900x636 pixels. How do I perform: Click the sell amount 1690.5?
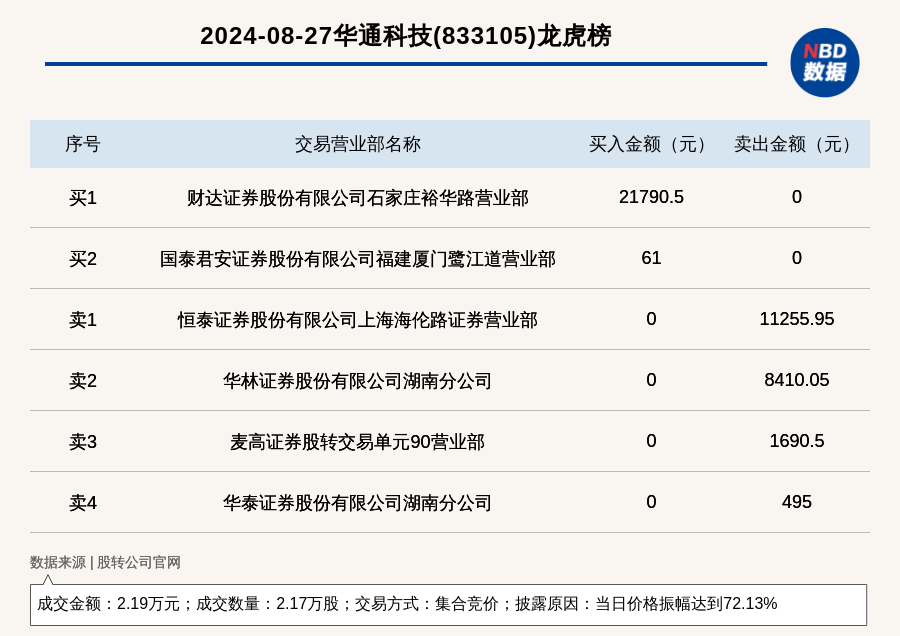(797, 441)
